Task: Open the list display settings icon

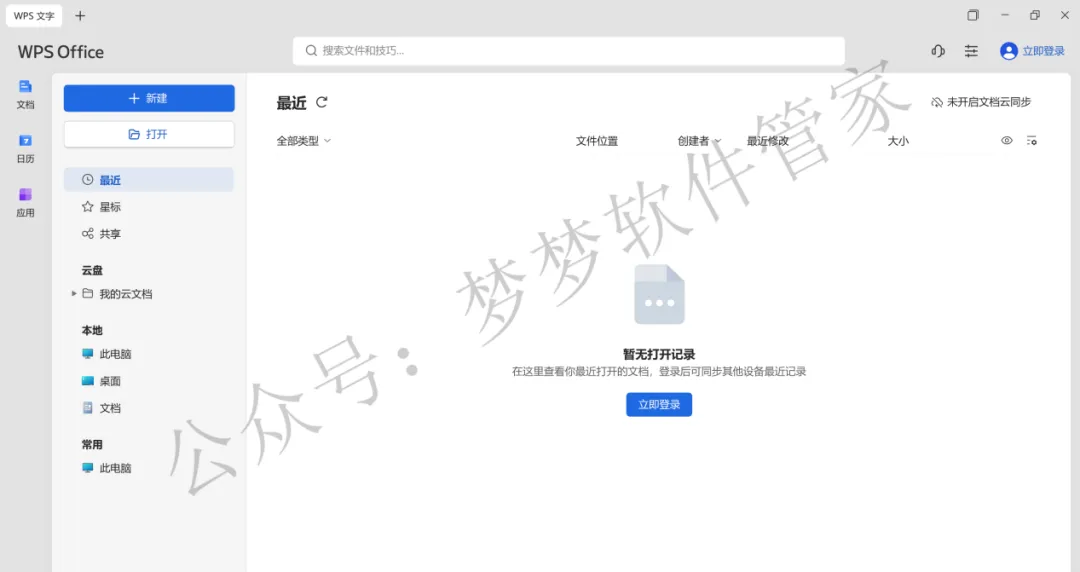Action: 1032,141
